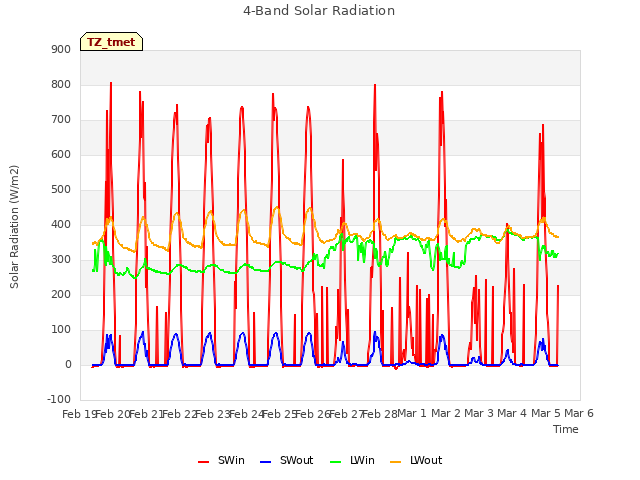Click the y-axis label 'Solar Radiation (W/m2)'
Image resolution: width=640 pixels, height=480 pixels.
[14, 227]
